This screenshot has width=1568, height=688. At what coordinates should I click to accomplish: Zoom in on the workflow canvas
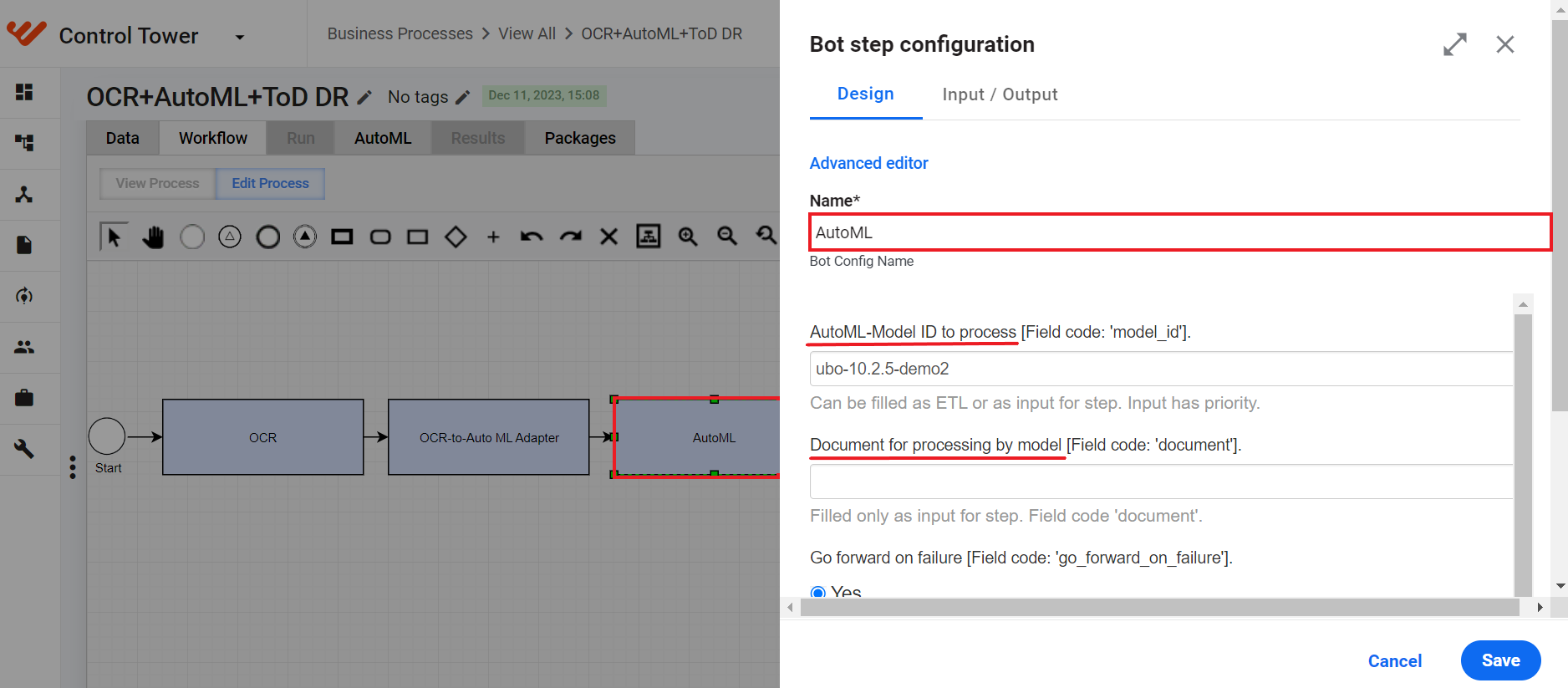click(688, 237)
